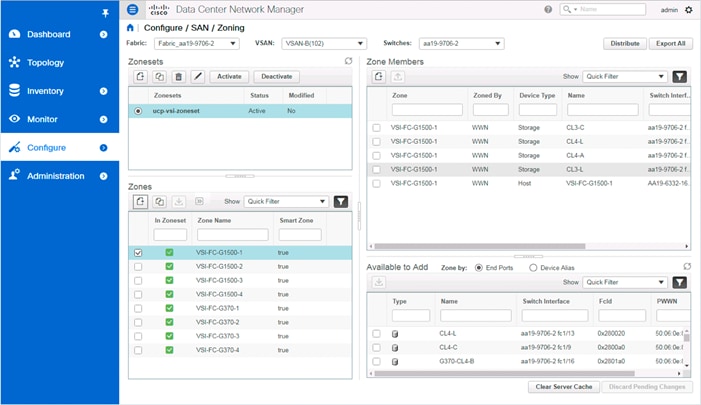Open the Monitor sidebar item
Viewport: 701px width, 405px height.
(x=60, y=119)
